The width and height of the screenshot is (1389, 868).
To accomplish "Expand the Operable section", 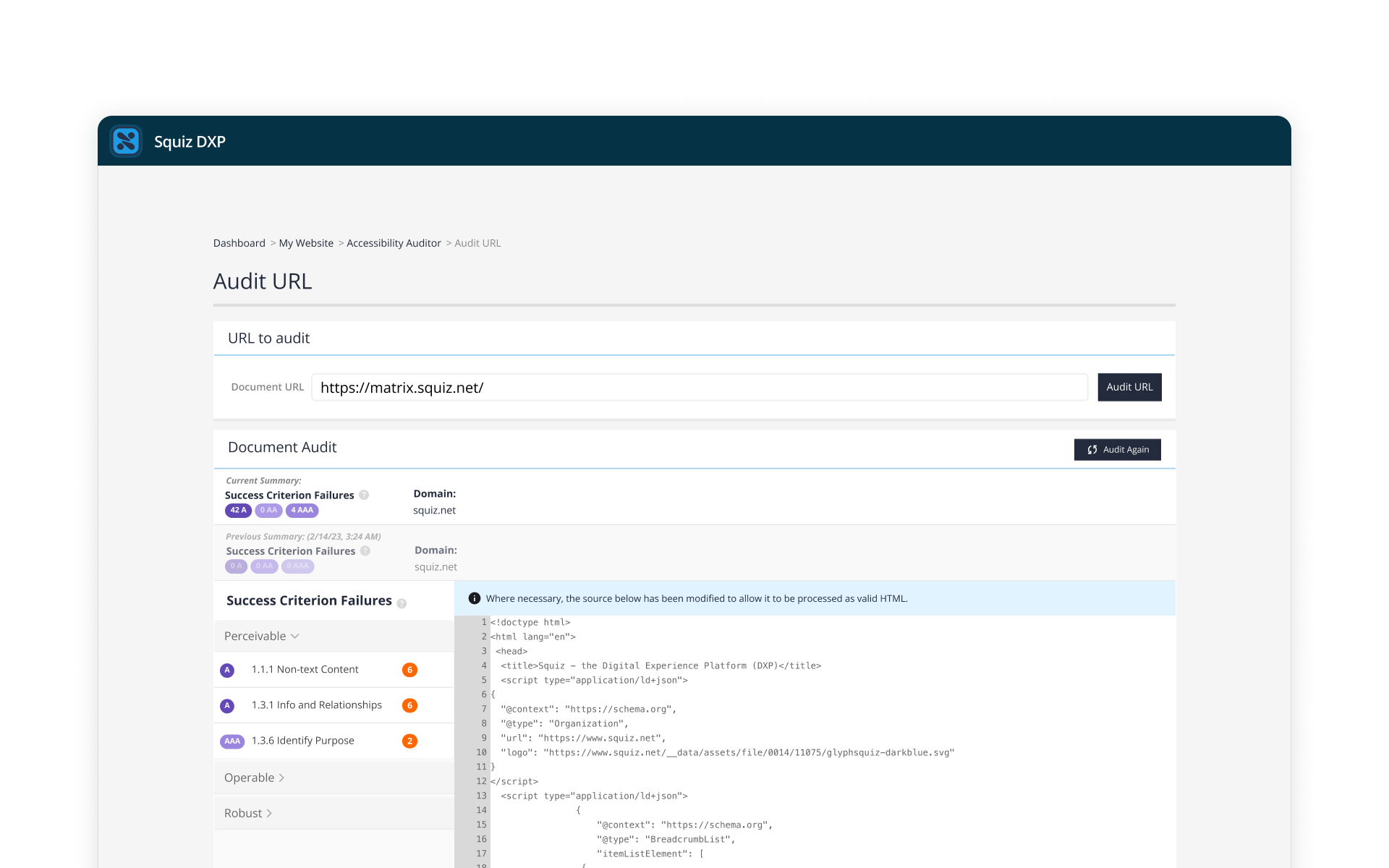I will [334, 778].
